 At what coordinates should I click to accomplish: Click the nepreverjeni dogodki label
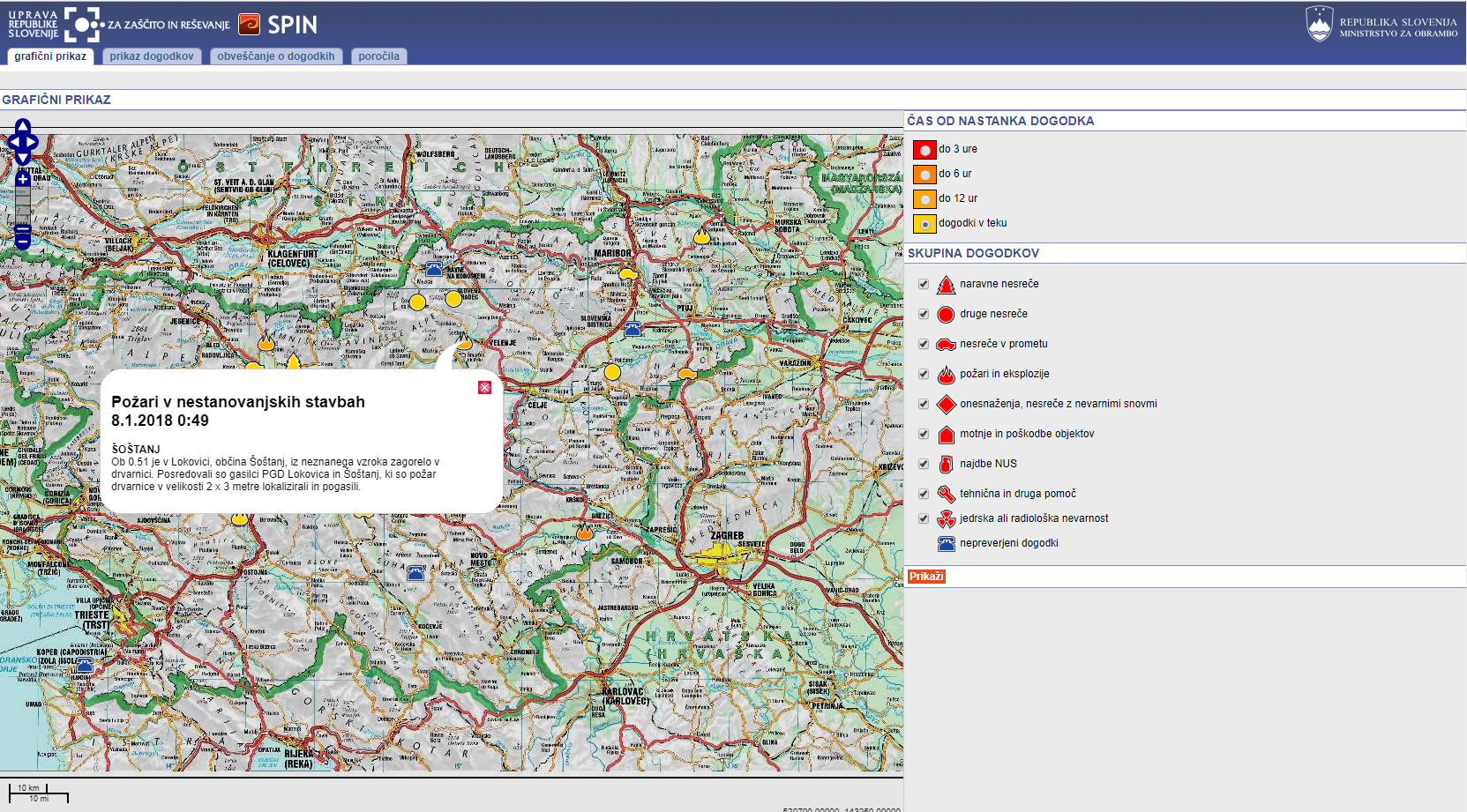coord(1009,543)
